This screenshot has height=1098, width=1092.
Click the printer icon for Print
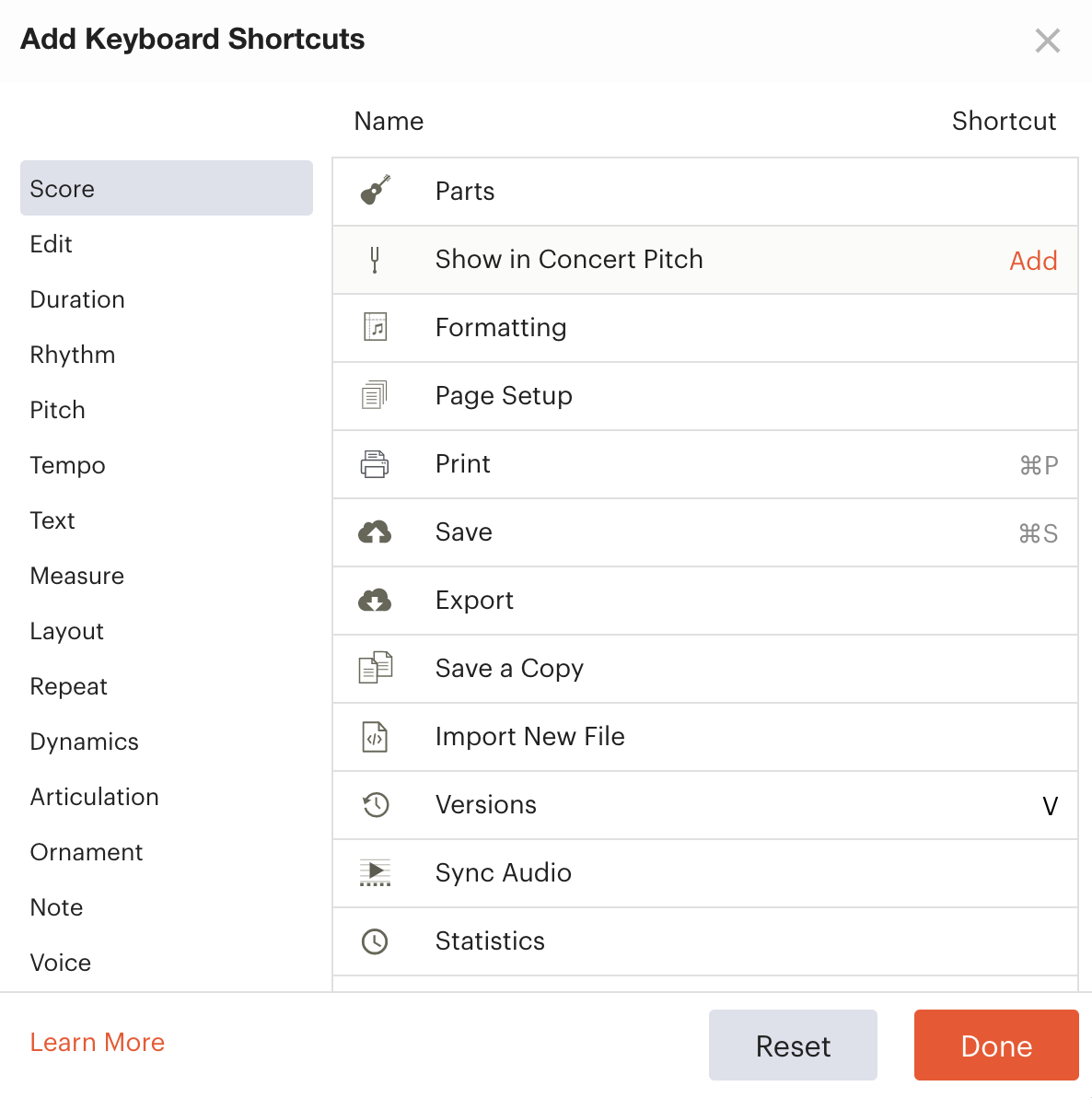(x=375, y=463)
